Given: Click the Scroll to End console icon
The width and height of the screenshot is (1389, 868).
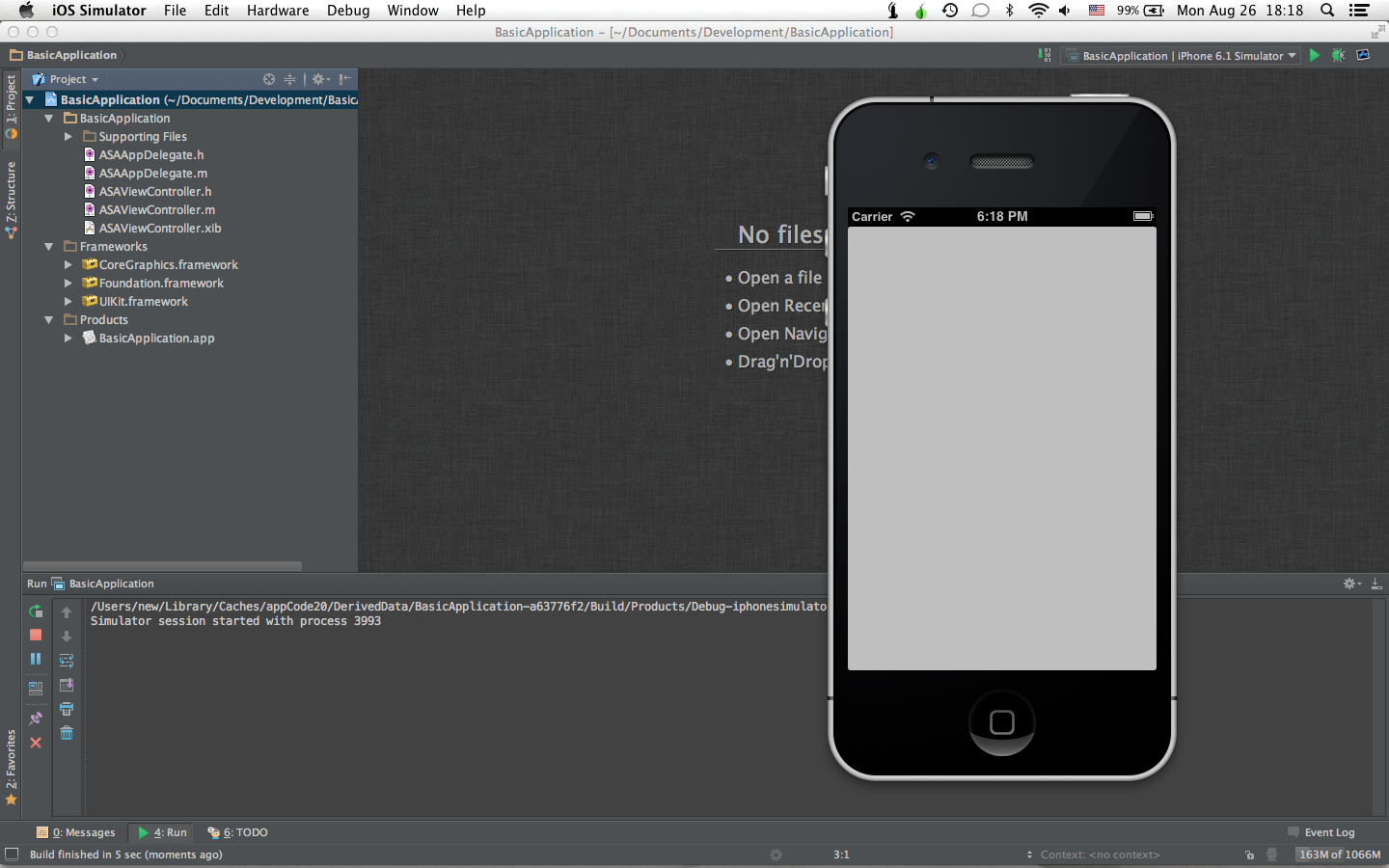Looking at the screenshot, I should pyautogui.click(x=67, y=685).
